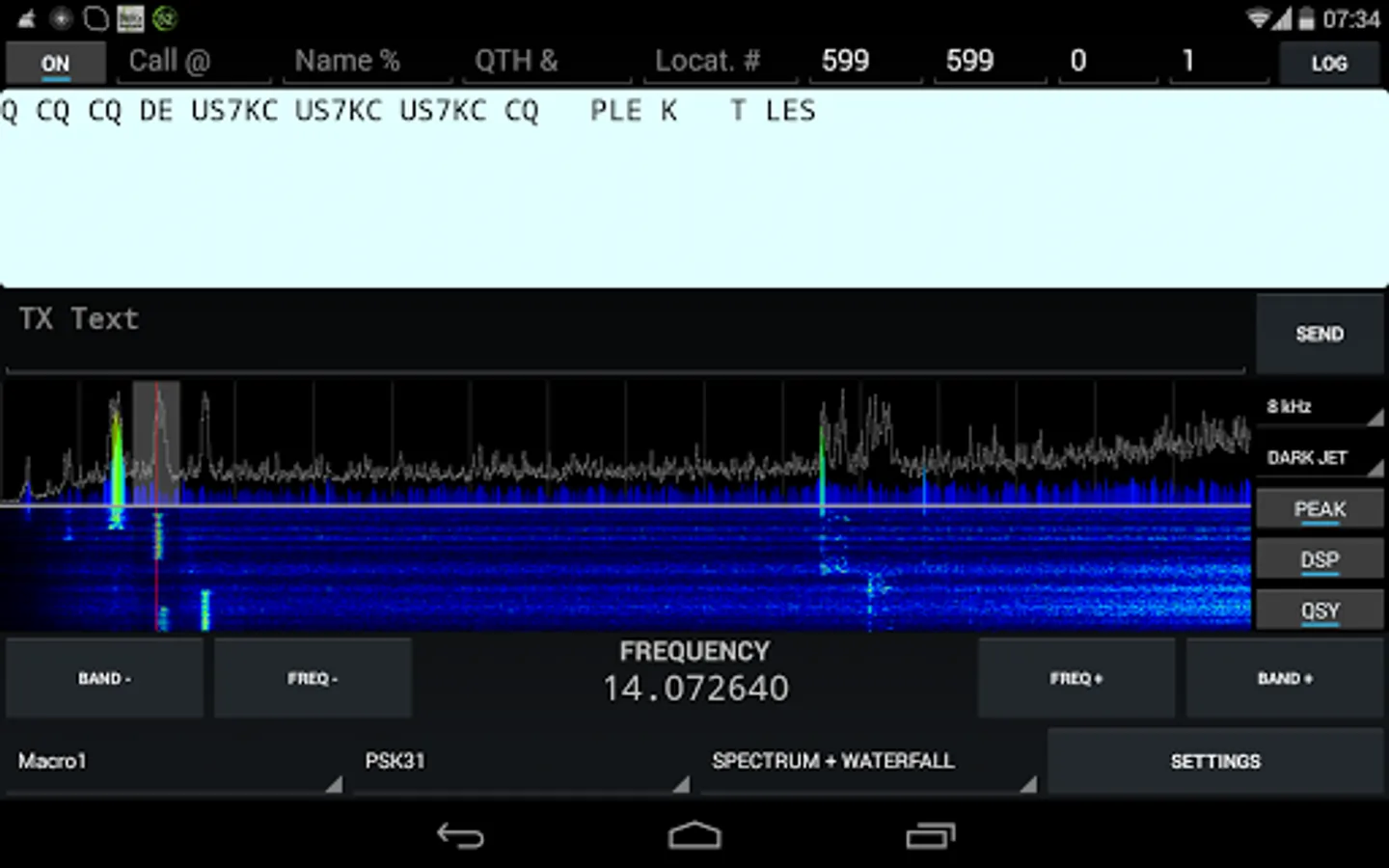
Task: Toggle the PEAK spectrum option
Action: 1319,508
